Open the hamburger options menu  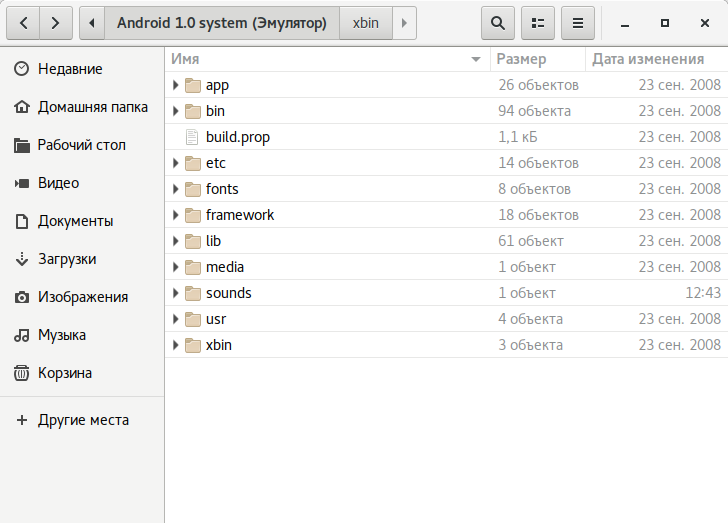(x=578, y=23)
